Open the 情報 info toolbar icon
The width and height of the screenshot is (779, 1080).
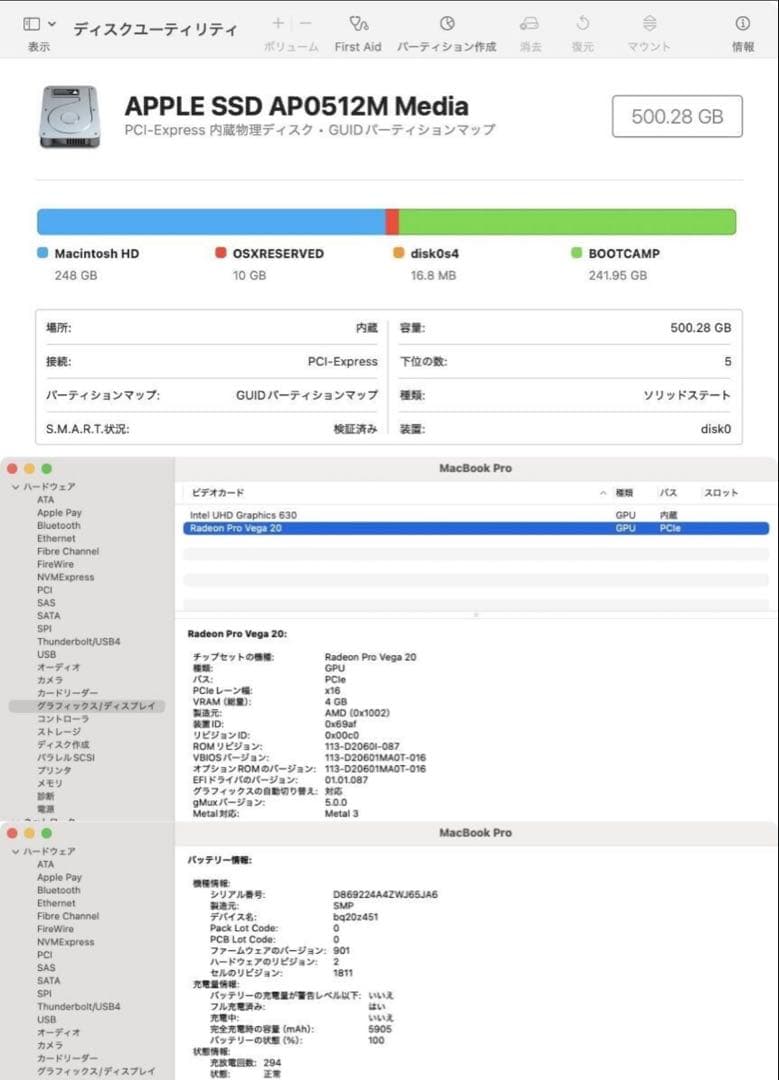tap(742, 24)
